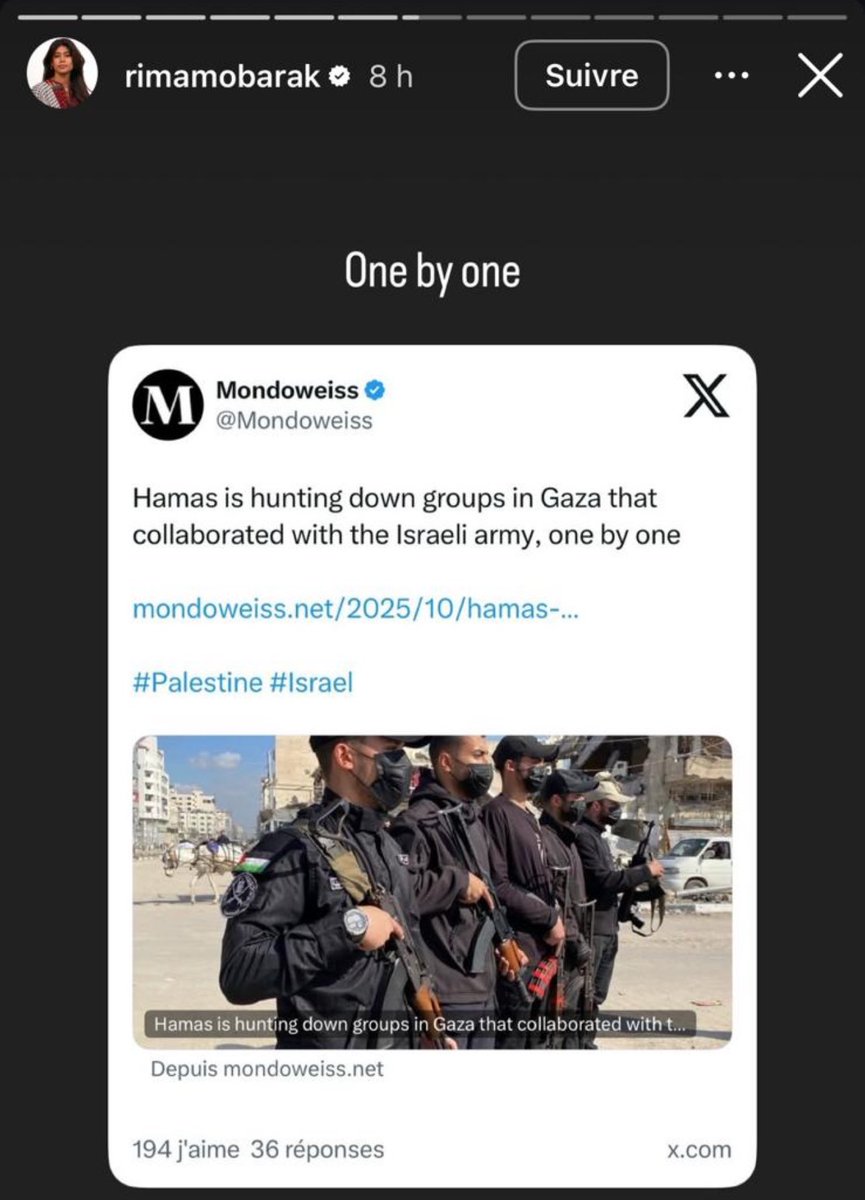
Task: Click the Depuis mondoweiss.net source label
Action: click(x=267, y=1069)
